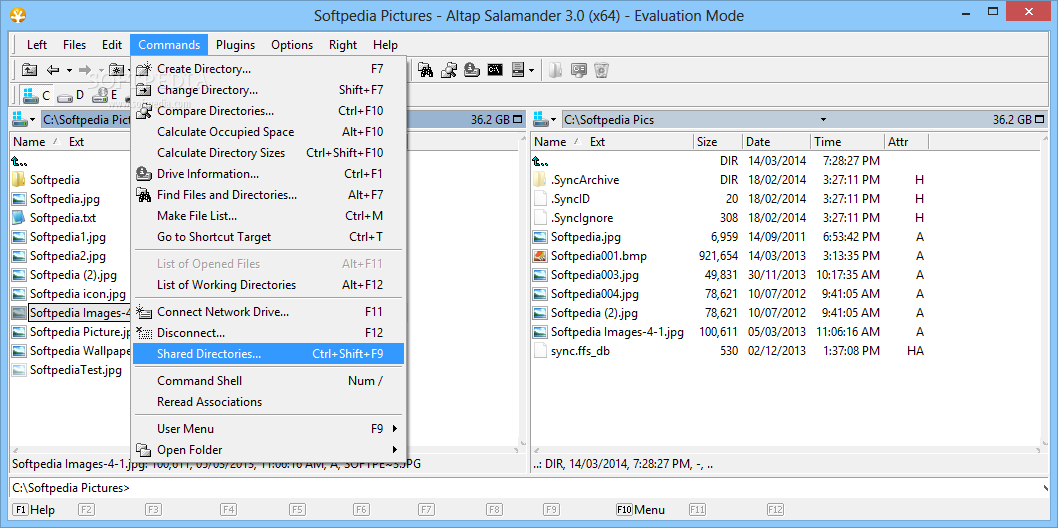
Task: Click Shared Directories... highlighted entry
Action: [x=268, y=353]
